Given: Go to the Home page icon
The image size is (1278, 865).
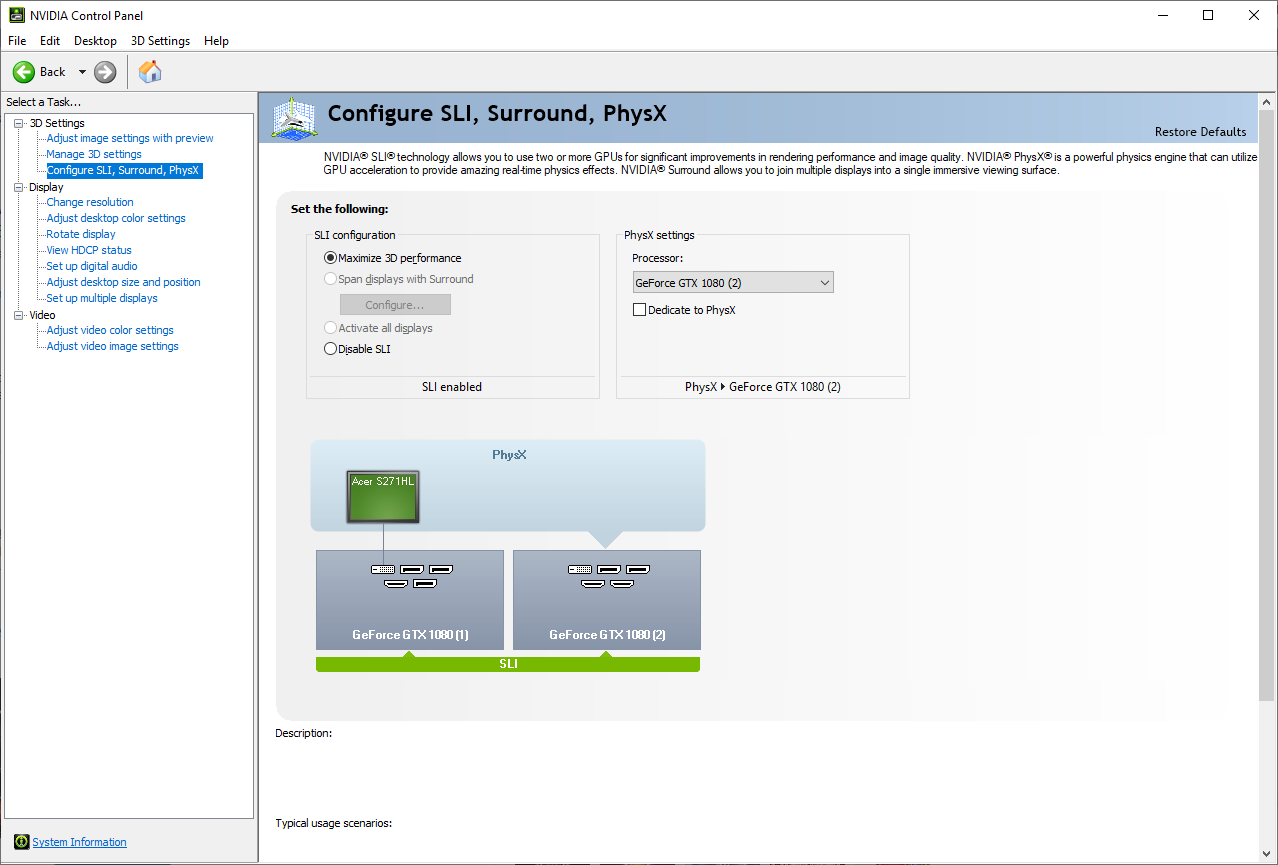Looking at the screenshot, I should point(150,72).
